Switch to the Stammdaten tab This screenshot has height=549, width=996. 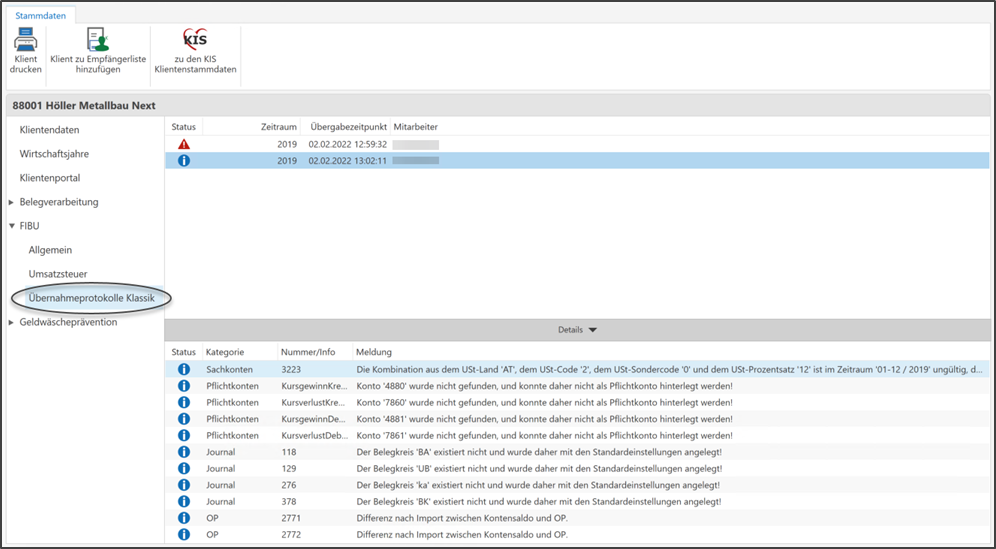click(x=41, y=16)
